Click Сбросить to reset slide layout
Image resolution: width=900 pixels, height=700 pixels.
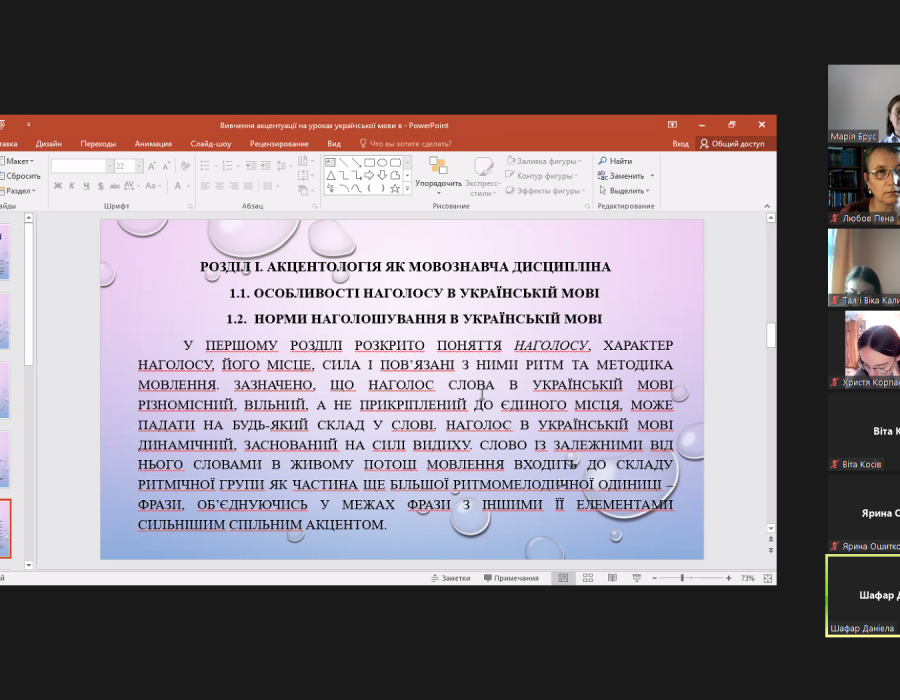tap(20, 176)
